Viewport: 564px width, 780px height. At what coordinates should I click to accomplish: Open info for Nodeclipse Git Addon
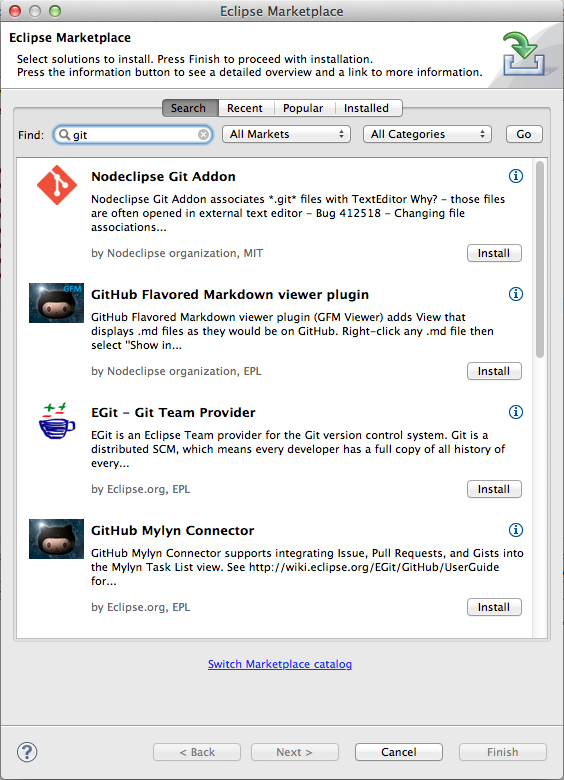[516, 176]
